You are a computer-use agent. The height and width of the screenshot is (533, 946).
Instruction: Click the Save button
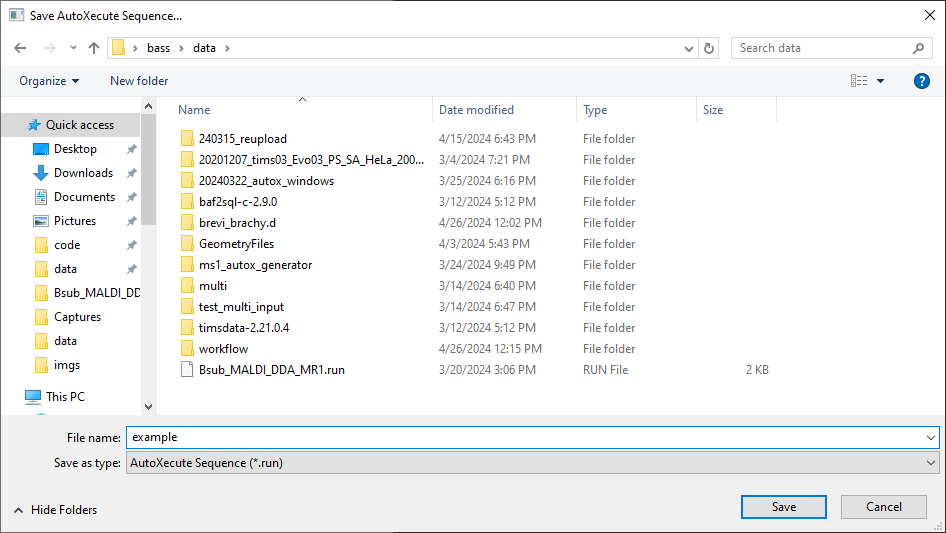tap(784, 507)
